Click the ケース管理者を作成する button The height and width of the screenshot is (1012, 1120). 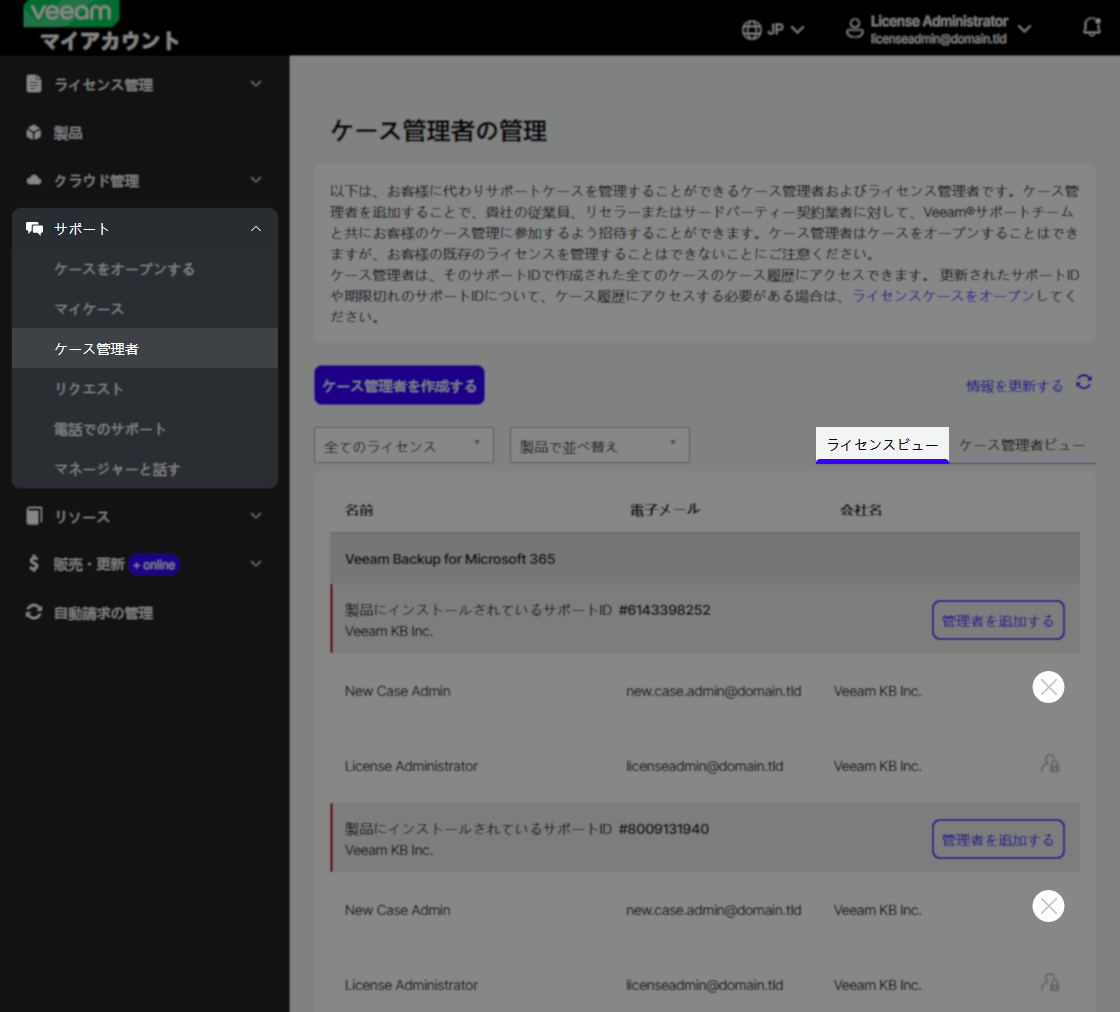click(x=398, y=384)
